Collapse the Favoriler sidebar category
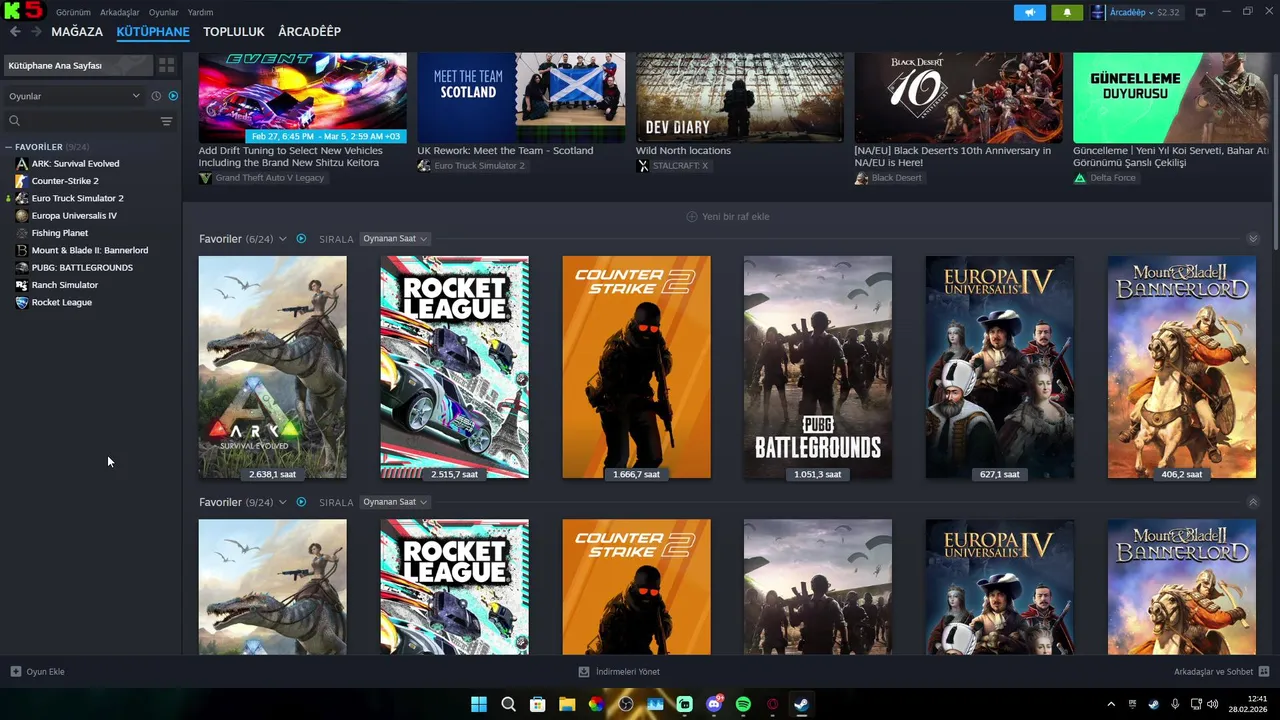 pyautogui.click(x=9, y=147)
